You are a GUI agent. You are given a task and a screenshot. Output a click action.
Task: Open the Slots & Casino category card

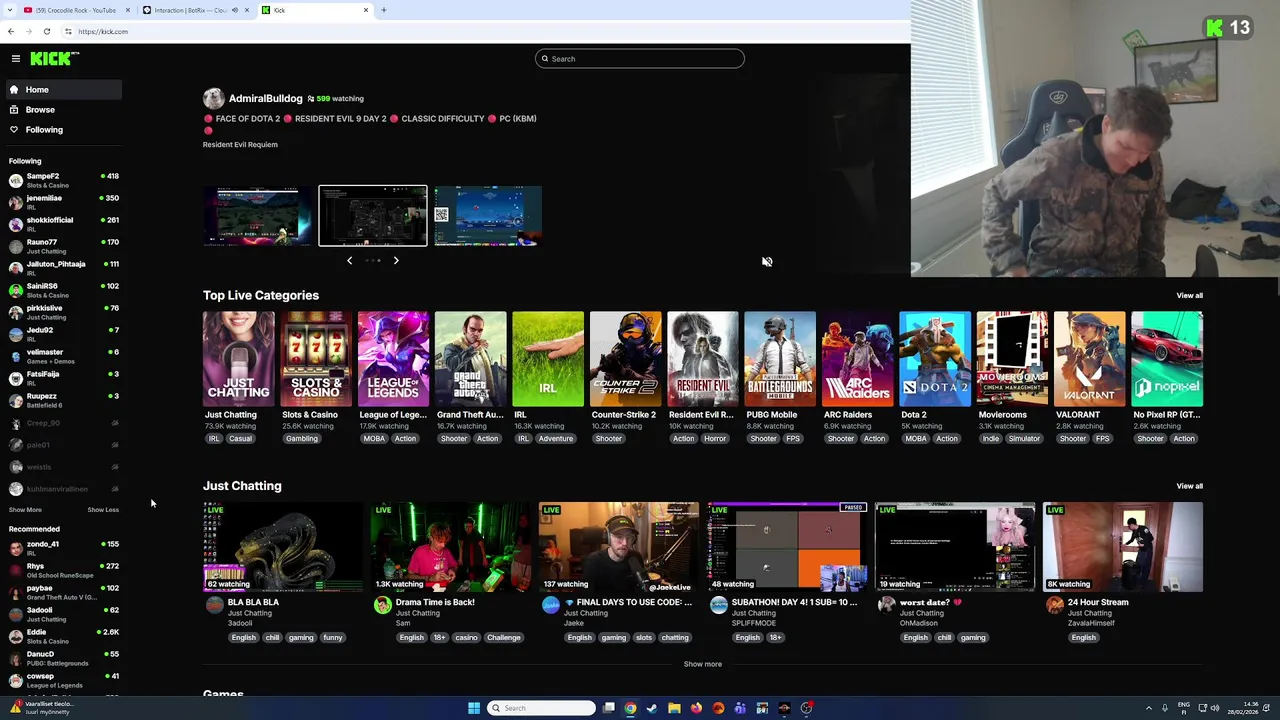316,359
